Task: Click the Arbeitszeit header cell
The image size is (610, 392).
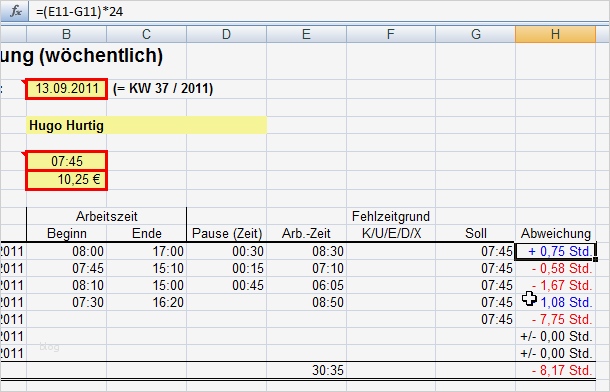Action: 107,216
